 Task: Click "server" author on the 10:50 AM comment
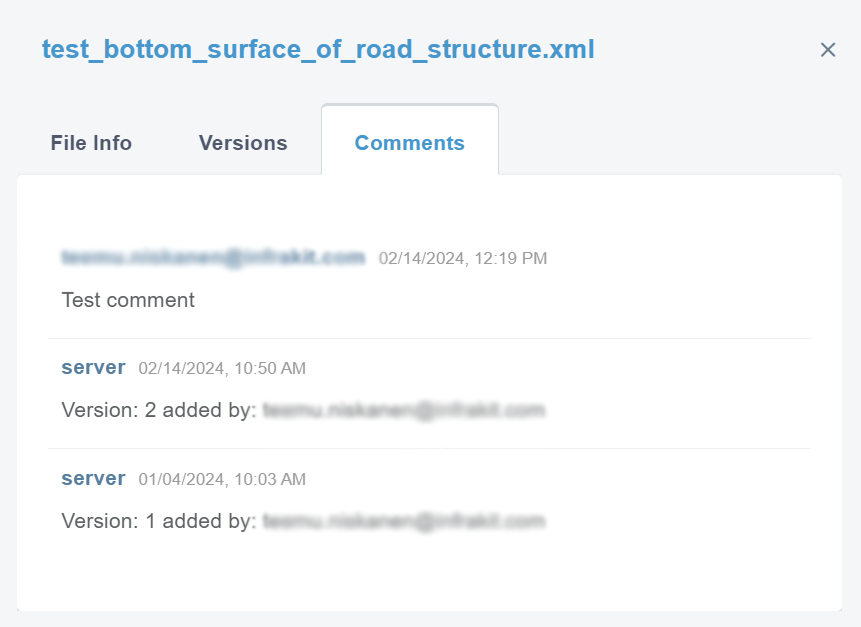click(x=93, y=368)
